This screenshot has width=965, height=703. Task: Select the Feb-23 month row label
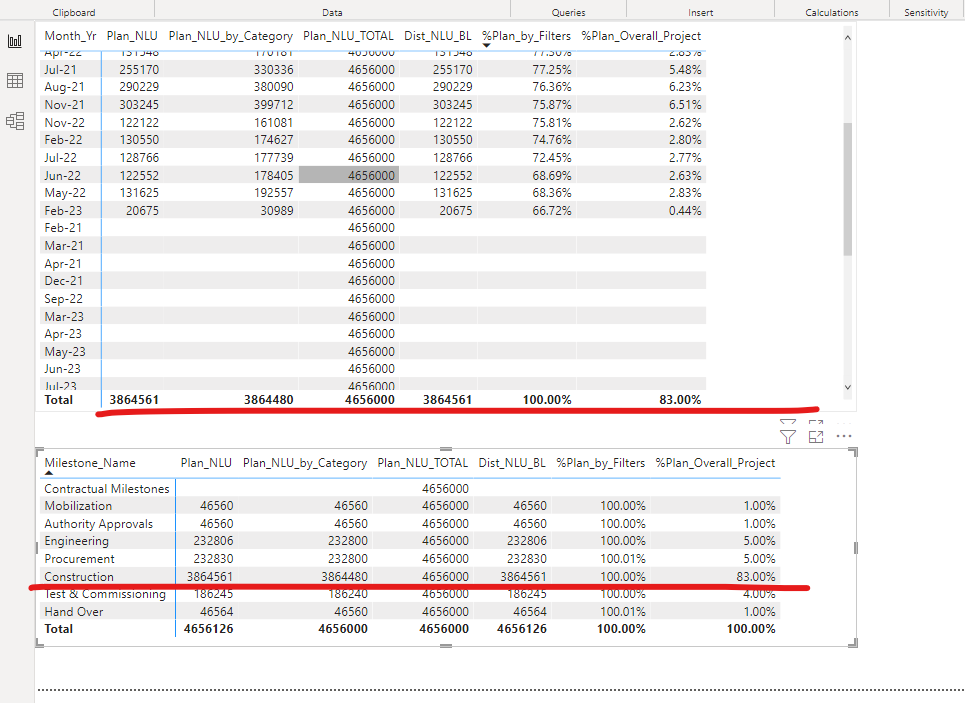pos(63,211)
